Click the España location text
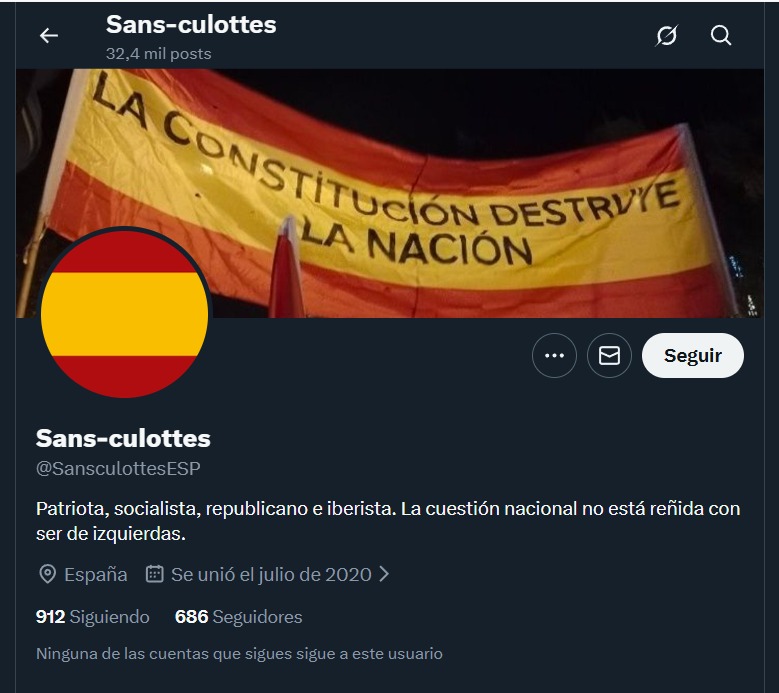Screen dimensions: 779x693 [95, 574]
